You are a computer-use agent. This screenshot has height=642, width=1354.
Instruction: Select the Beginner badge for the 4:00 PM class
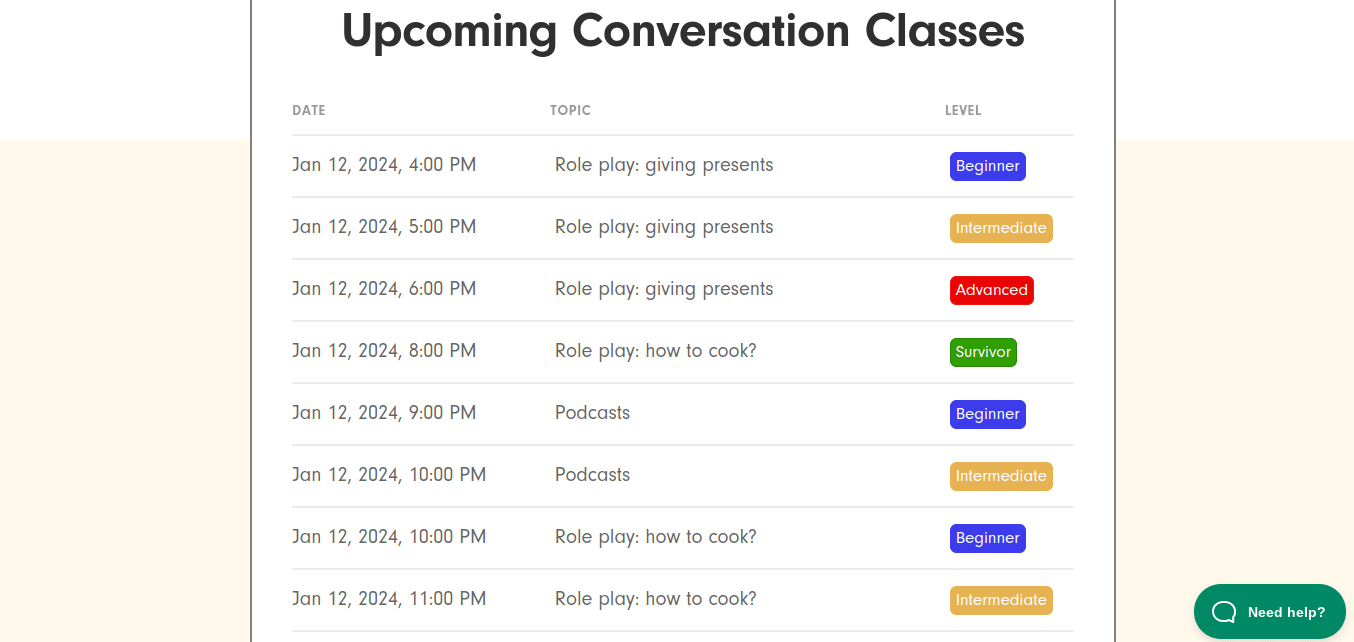987,166
